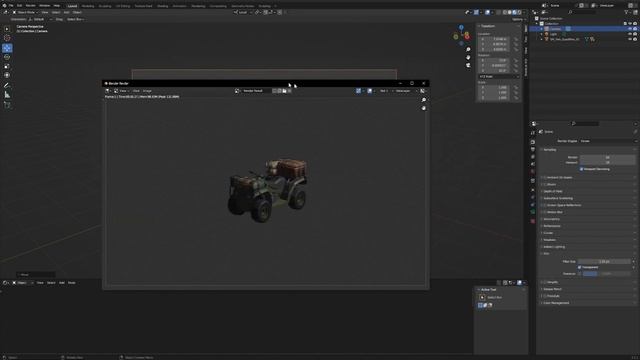Open the World properties tab icon
This screenshot has width=640, height=360.
tap(533, 171)
